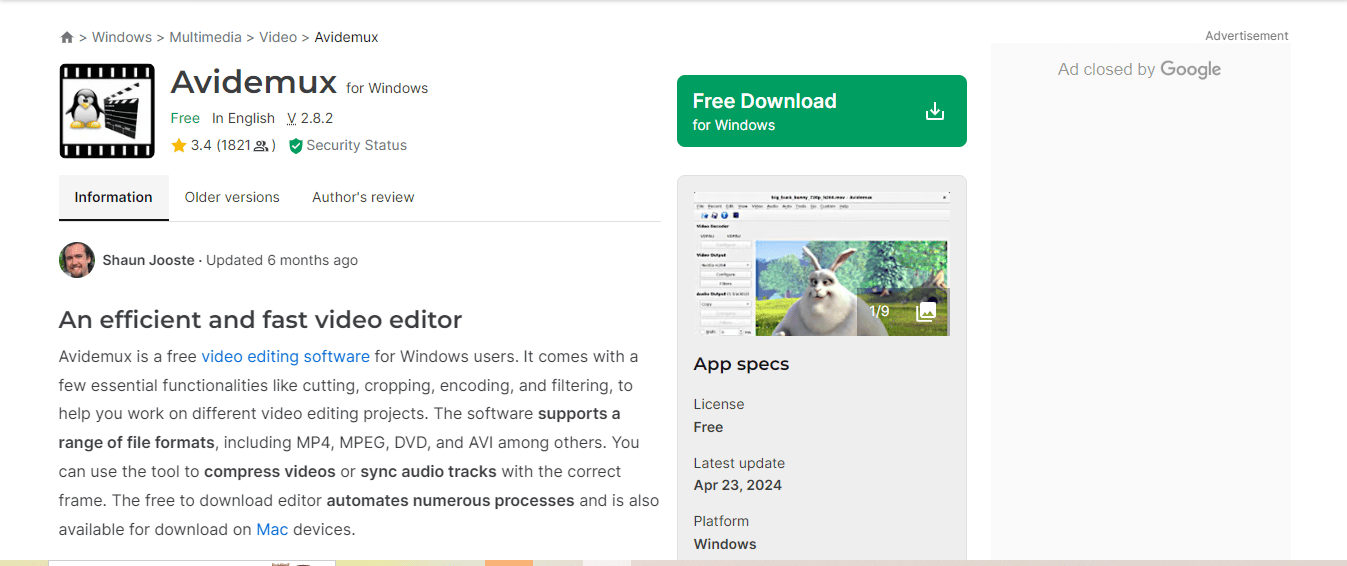Click Shaun Jooste's author avatar

coord(77,260)
